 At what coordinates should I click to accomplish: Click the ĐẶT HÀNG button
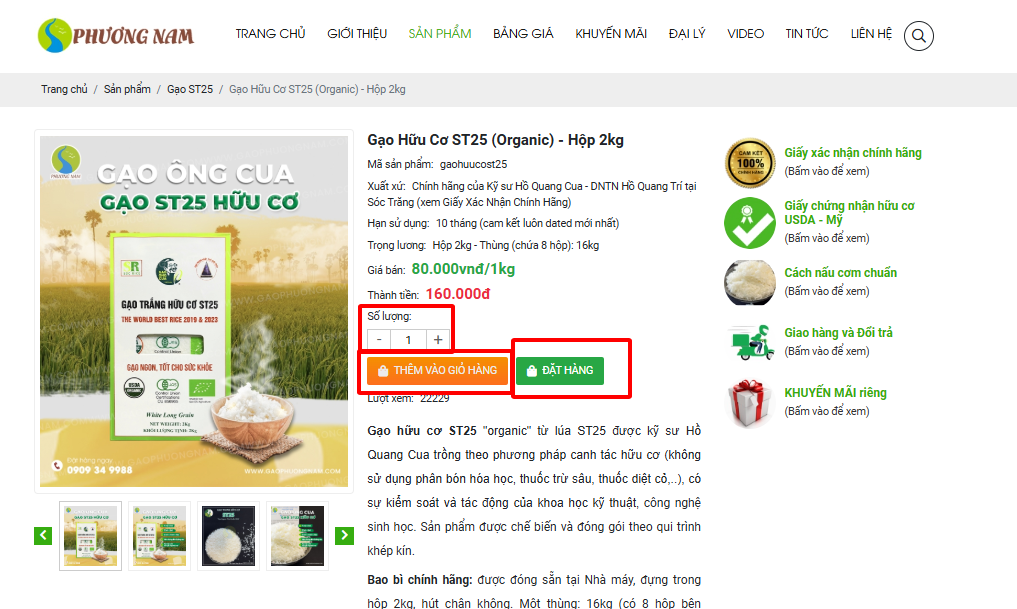point(560,370)
